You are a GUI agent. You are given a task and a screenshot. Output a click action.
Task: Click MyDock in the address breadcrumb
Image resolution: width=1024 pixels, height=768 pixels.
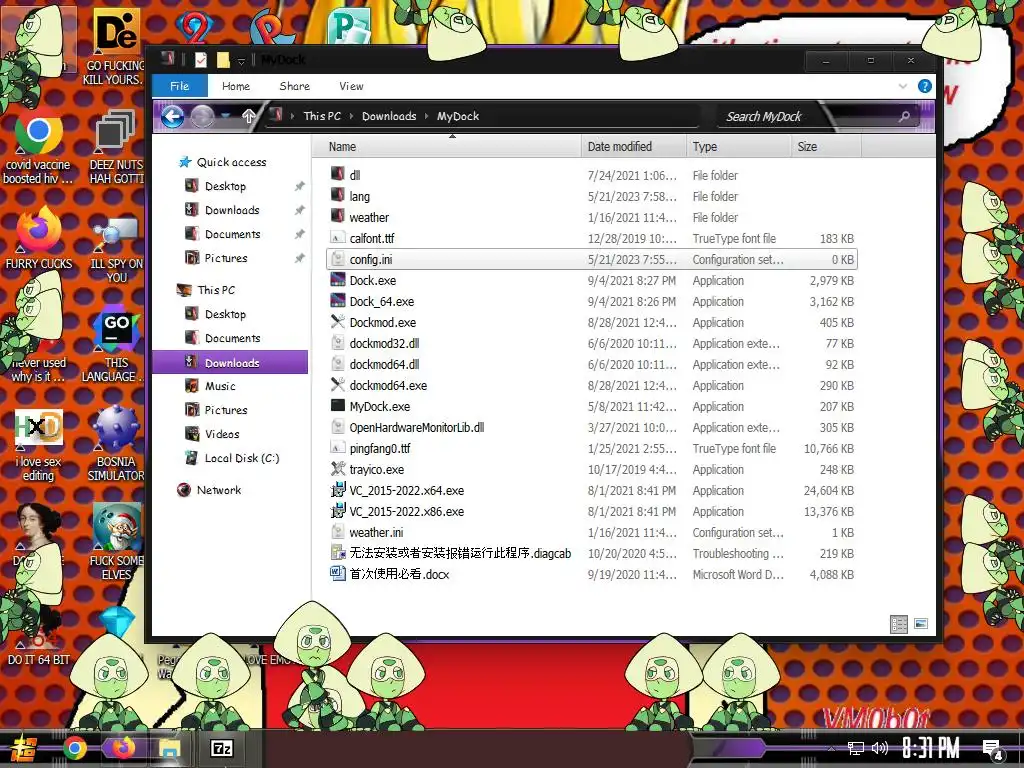pos(458,116)
